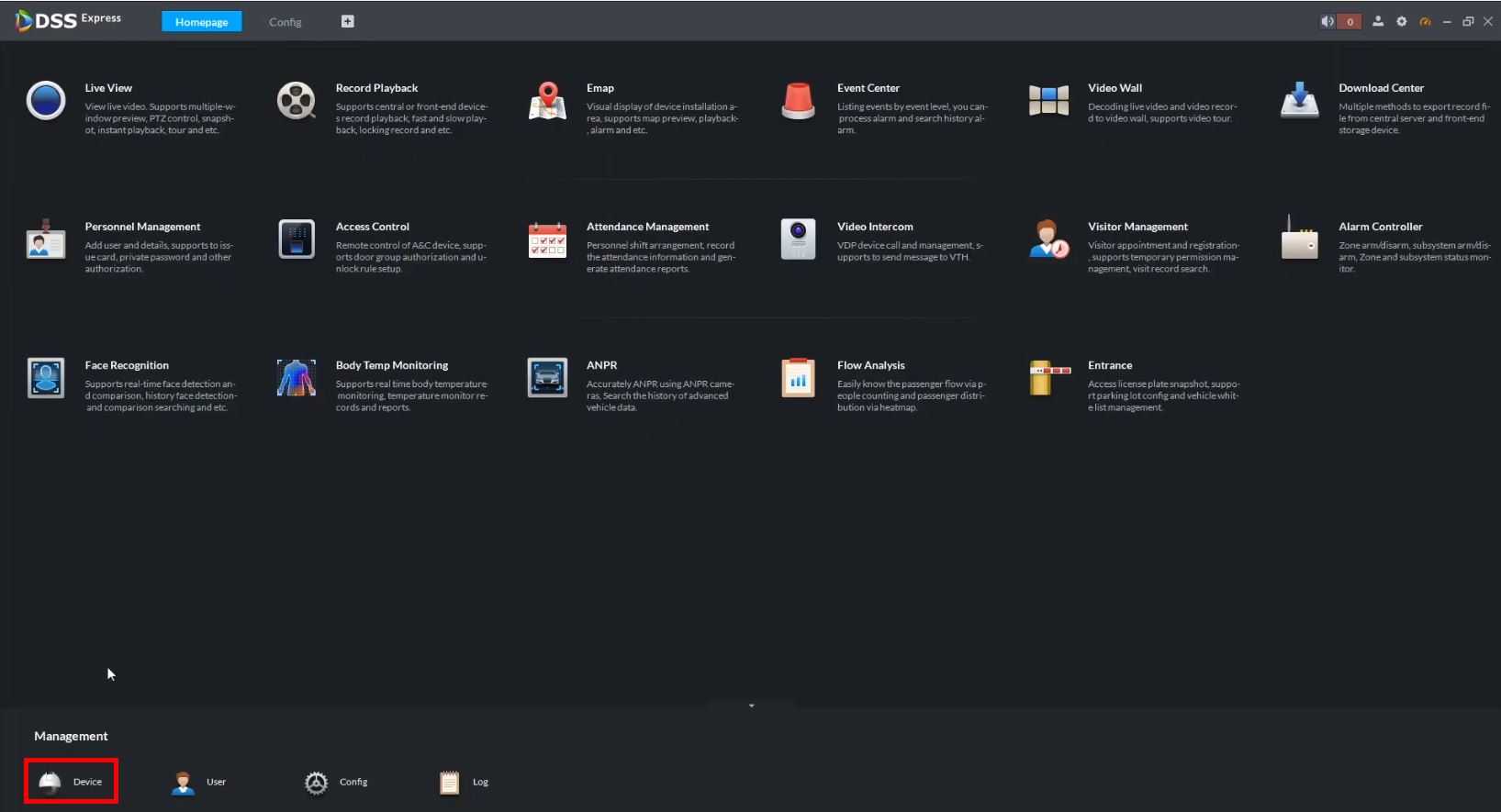Switch to the Config tab

point(285,22)
